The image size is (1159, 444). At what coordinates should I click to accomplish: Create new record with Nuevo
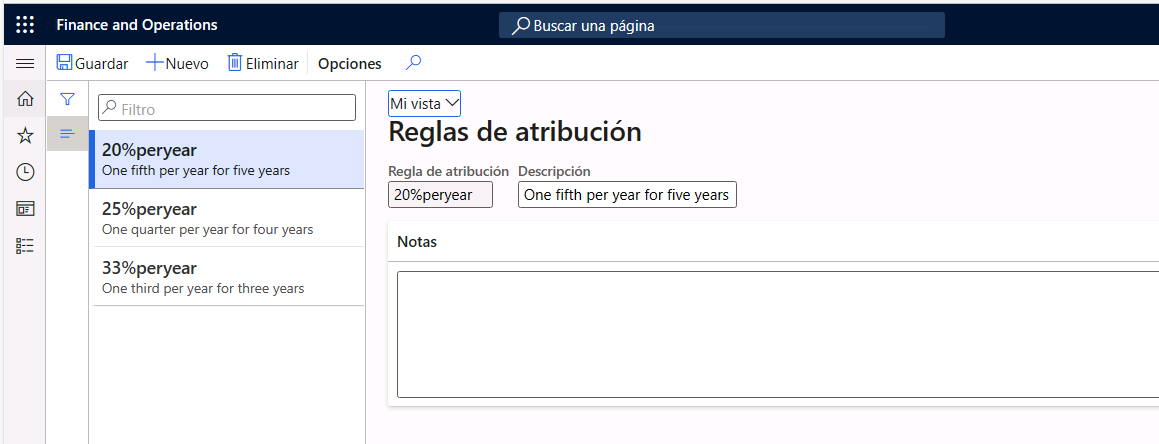[177, 64]
